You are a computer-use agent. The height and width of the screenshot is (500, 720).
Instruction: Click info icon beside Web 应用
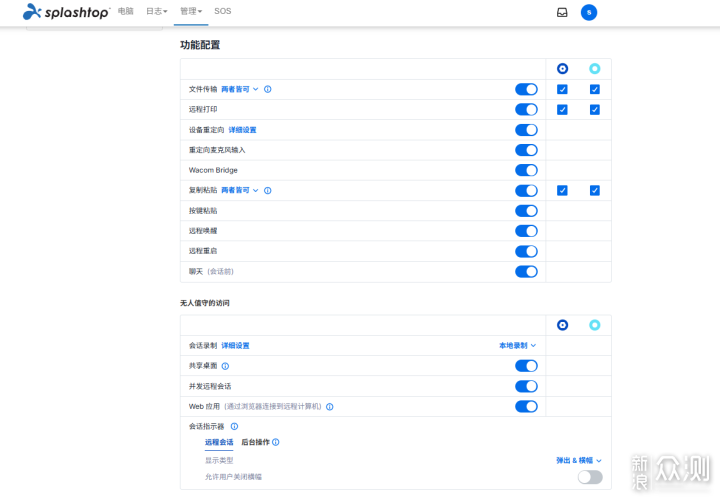click(330, 406)
